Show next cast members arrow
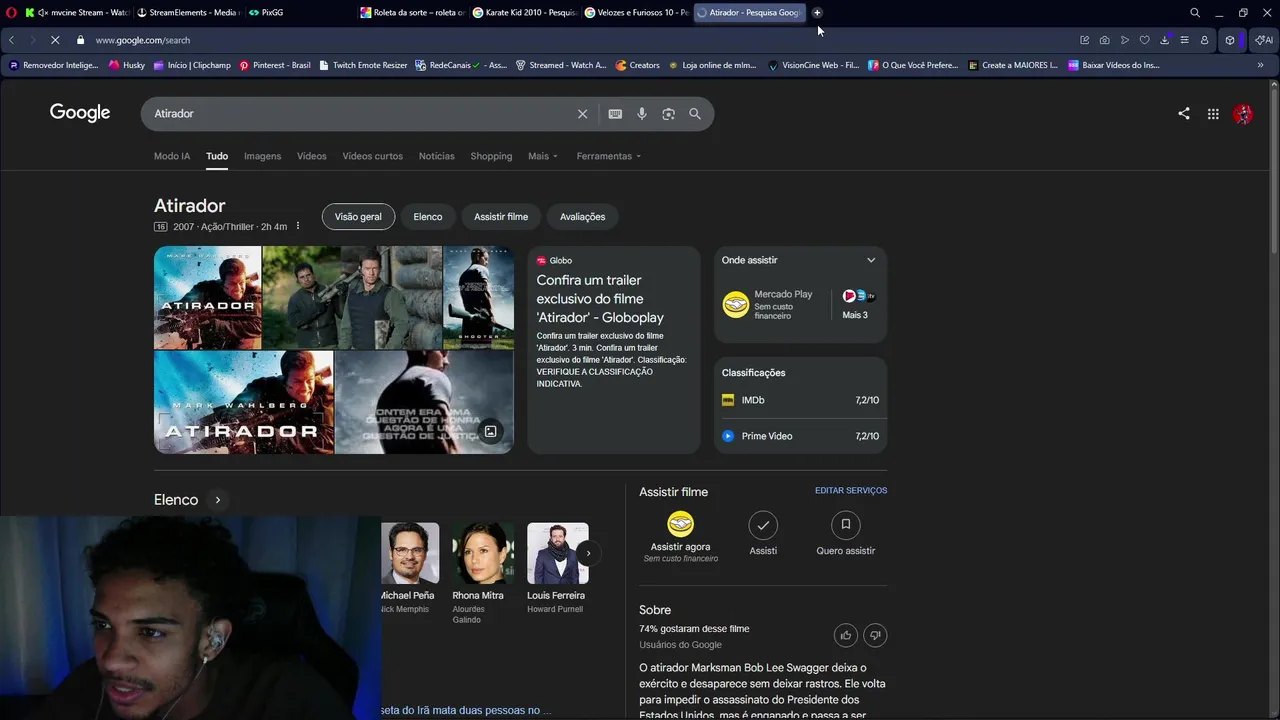 tap(588, 553)
